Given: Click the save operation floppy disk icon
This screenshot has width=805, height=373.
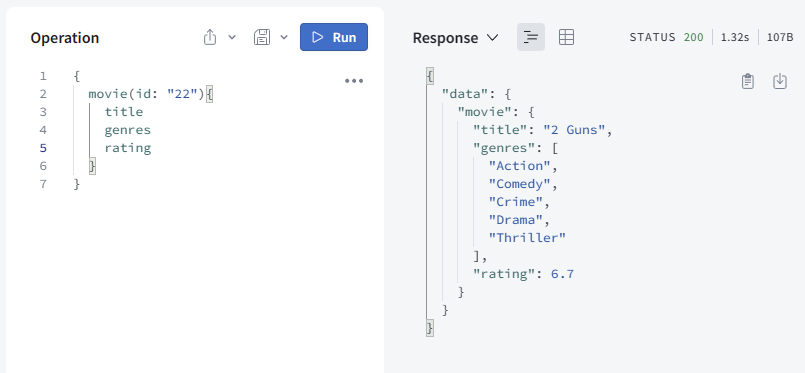Looking at the screenshot, I should [x=262, y=37].
